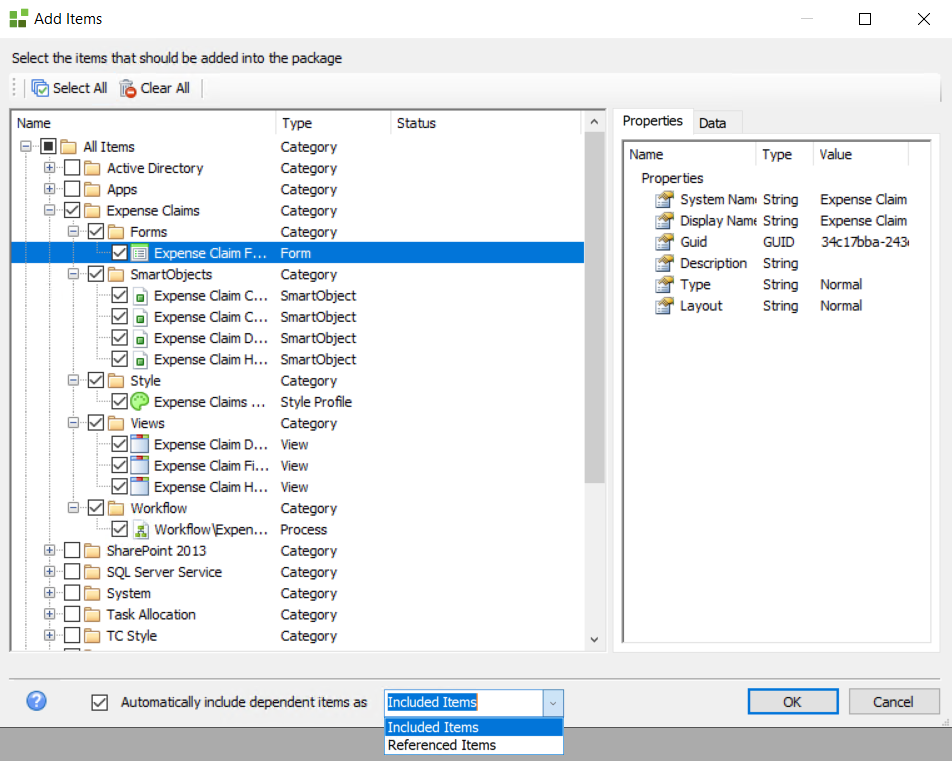
Task: Toggle the Active Directory checkbox
Action: pos(72,168)
